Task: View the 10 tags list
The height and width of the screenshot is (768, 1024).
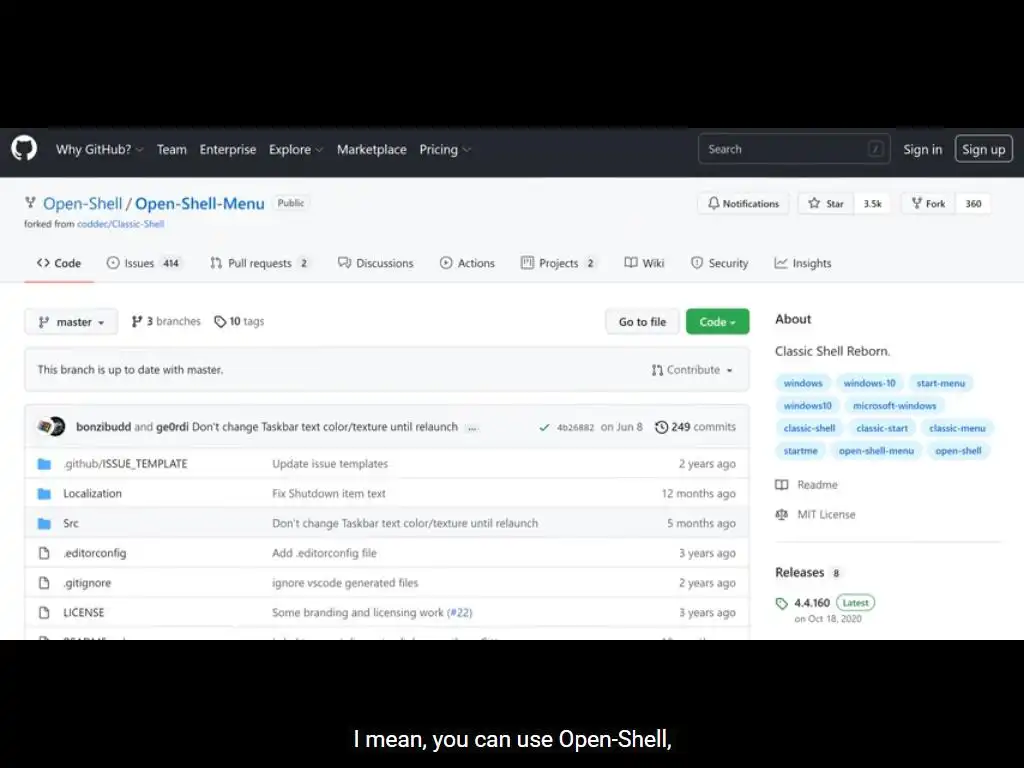Action: pos(240,321)
